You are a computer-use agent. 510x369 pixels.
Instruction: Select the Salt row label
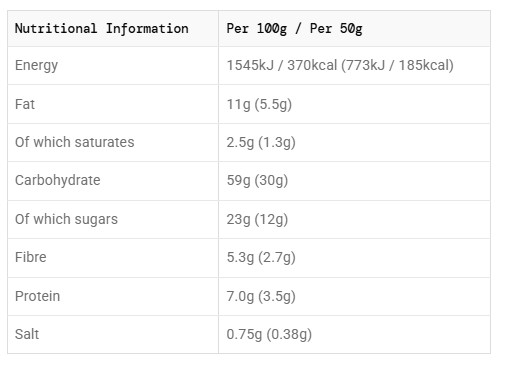tap(27, 334)
